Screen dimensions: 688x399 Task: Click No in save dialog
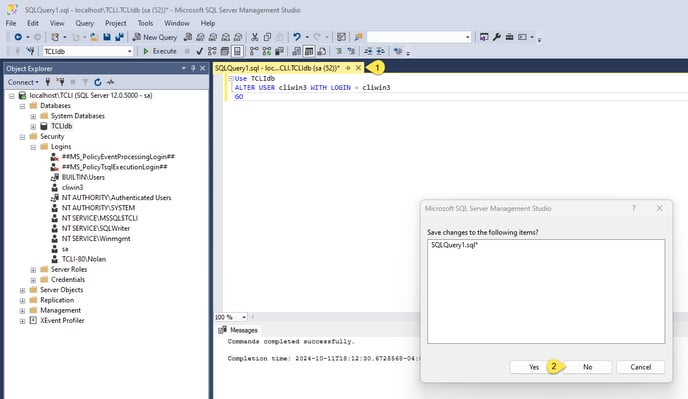pos(588,367)
